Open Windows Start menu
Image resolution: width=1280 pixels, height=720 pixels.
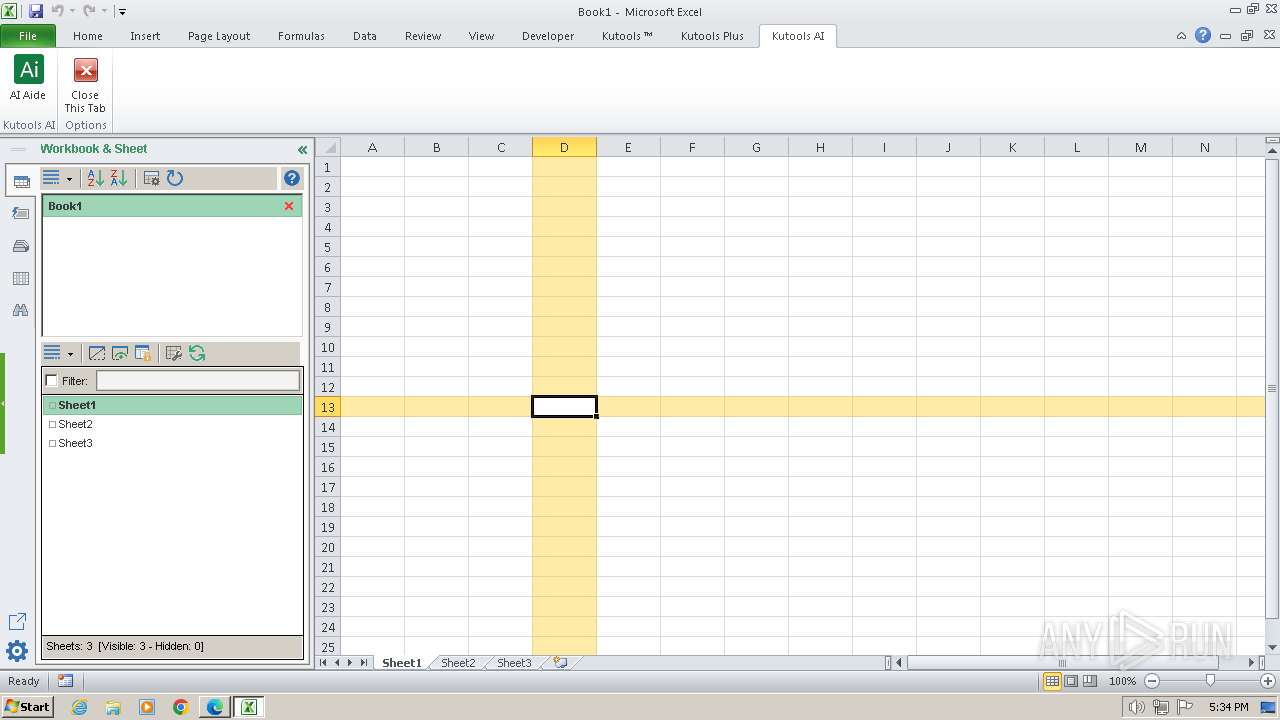click(x=28, y=707)
